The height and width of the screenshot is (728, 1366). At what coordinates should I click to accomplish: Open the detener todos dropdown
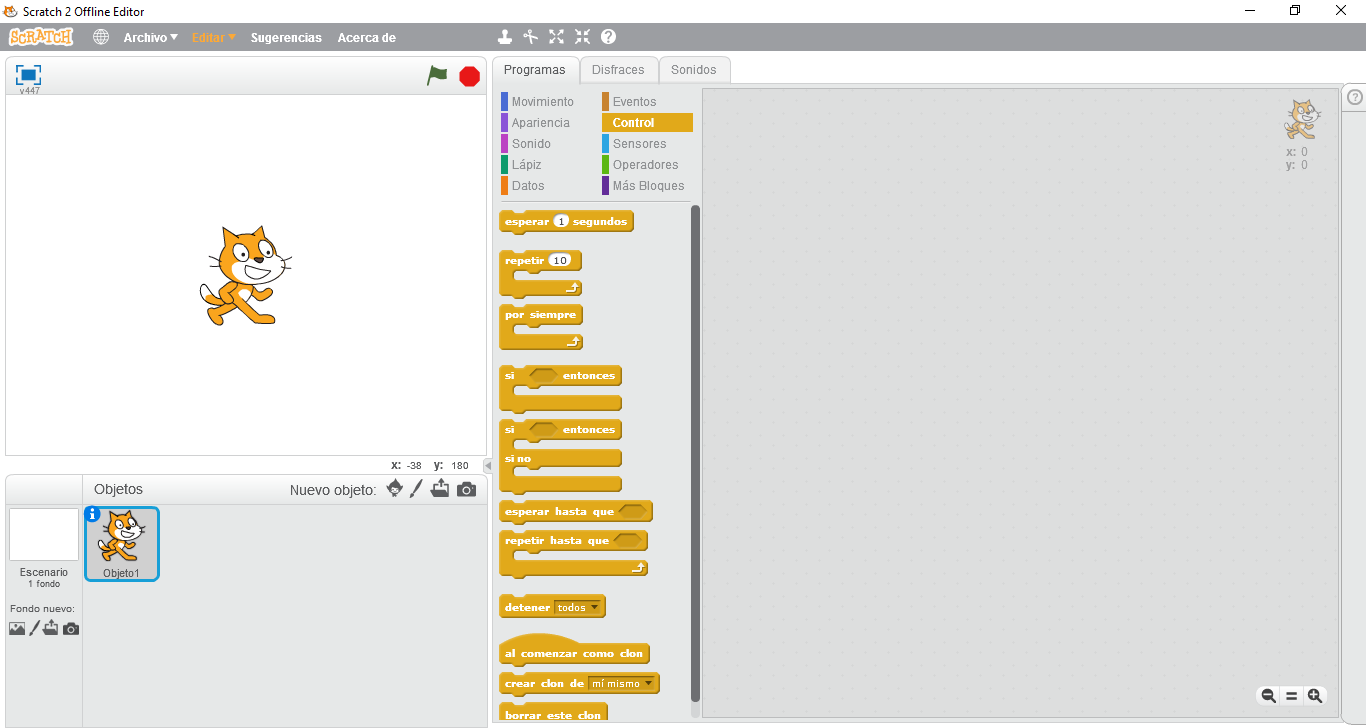pos(594,606)
